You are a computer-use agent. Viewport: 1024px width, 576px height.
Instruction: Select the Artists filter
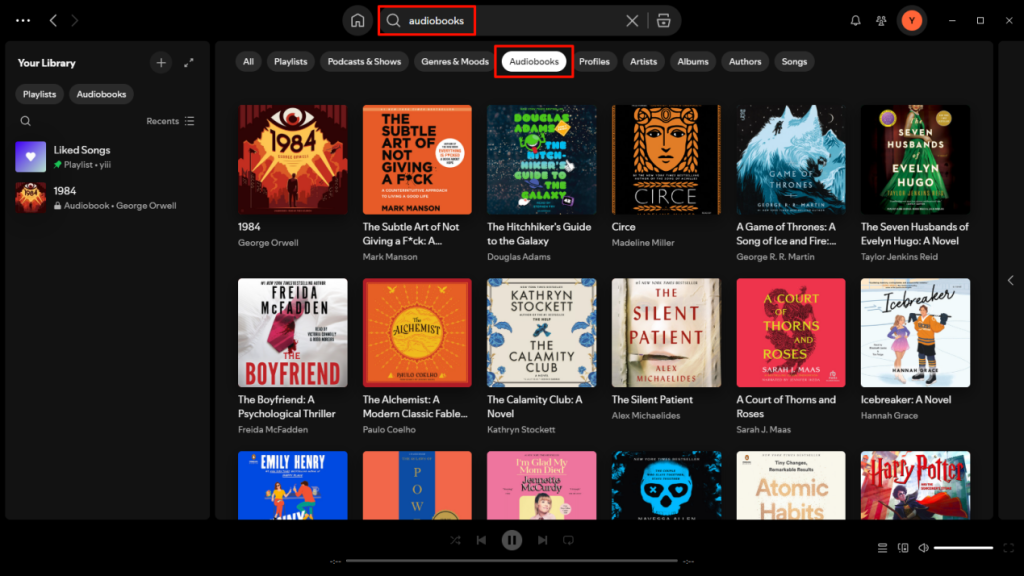(x=643, y=61)
